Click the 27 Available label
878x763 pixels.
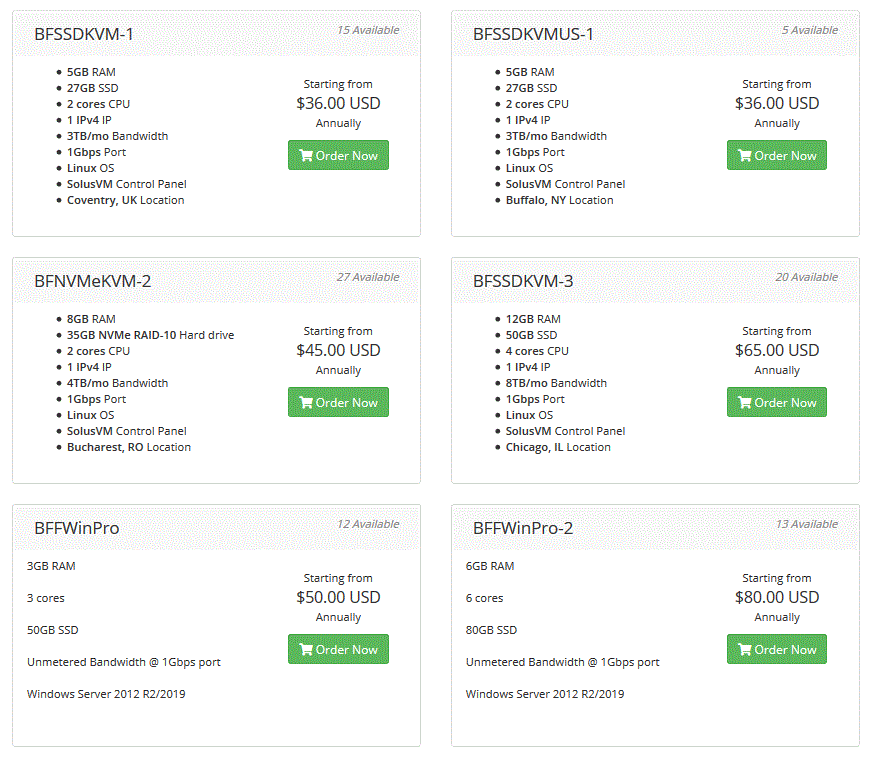click(368, 277)
